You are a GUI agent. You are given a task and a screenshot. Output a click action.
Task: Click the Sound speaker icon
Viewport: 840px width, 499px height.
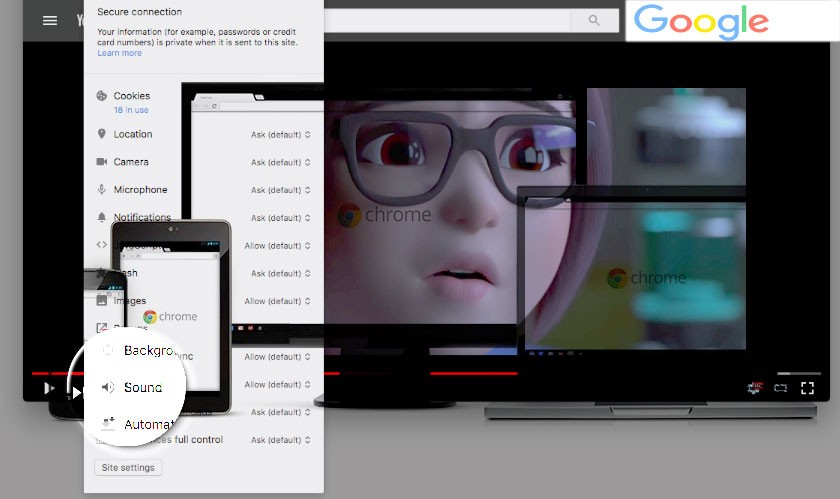(108, 387)
